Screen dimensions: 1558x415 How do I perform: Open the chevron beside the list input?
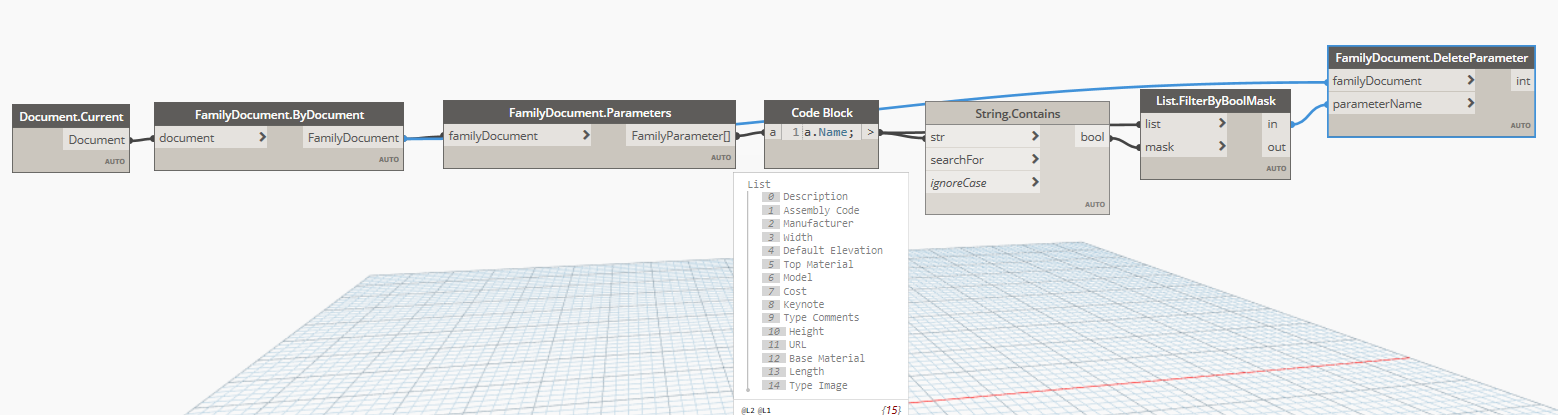1222,124
